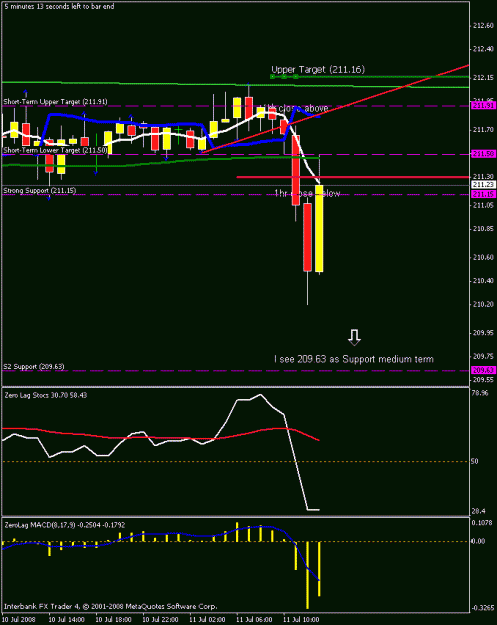This screenshot has height=625, width=497.
Task: Click the 212.60 price scale value
Action: [483, 26]
